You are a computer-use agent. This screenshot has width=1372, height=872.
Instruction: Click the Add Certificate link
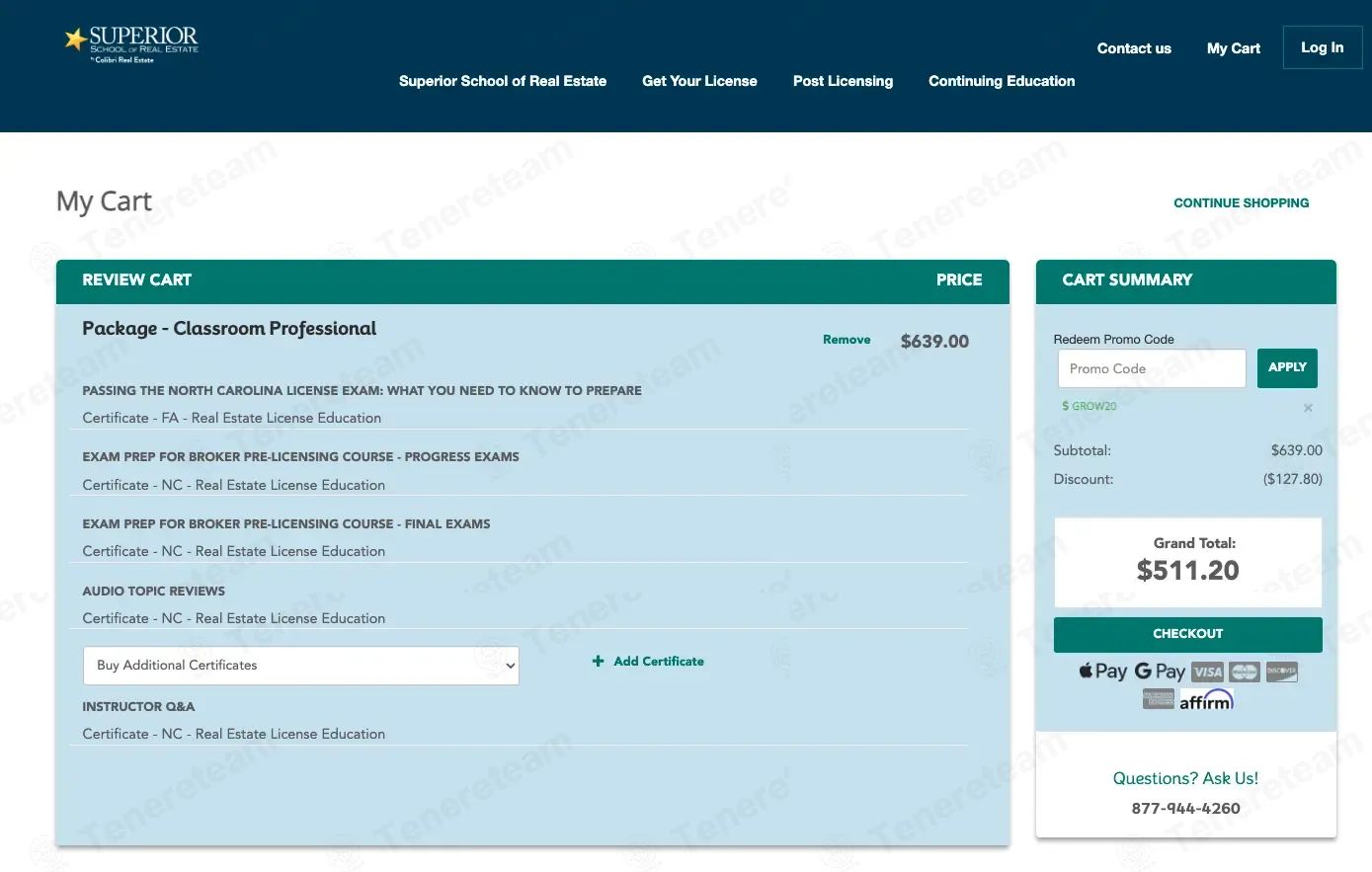tap(659, 662)
